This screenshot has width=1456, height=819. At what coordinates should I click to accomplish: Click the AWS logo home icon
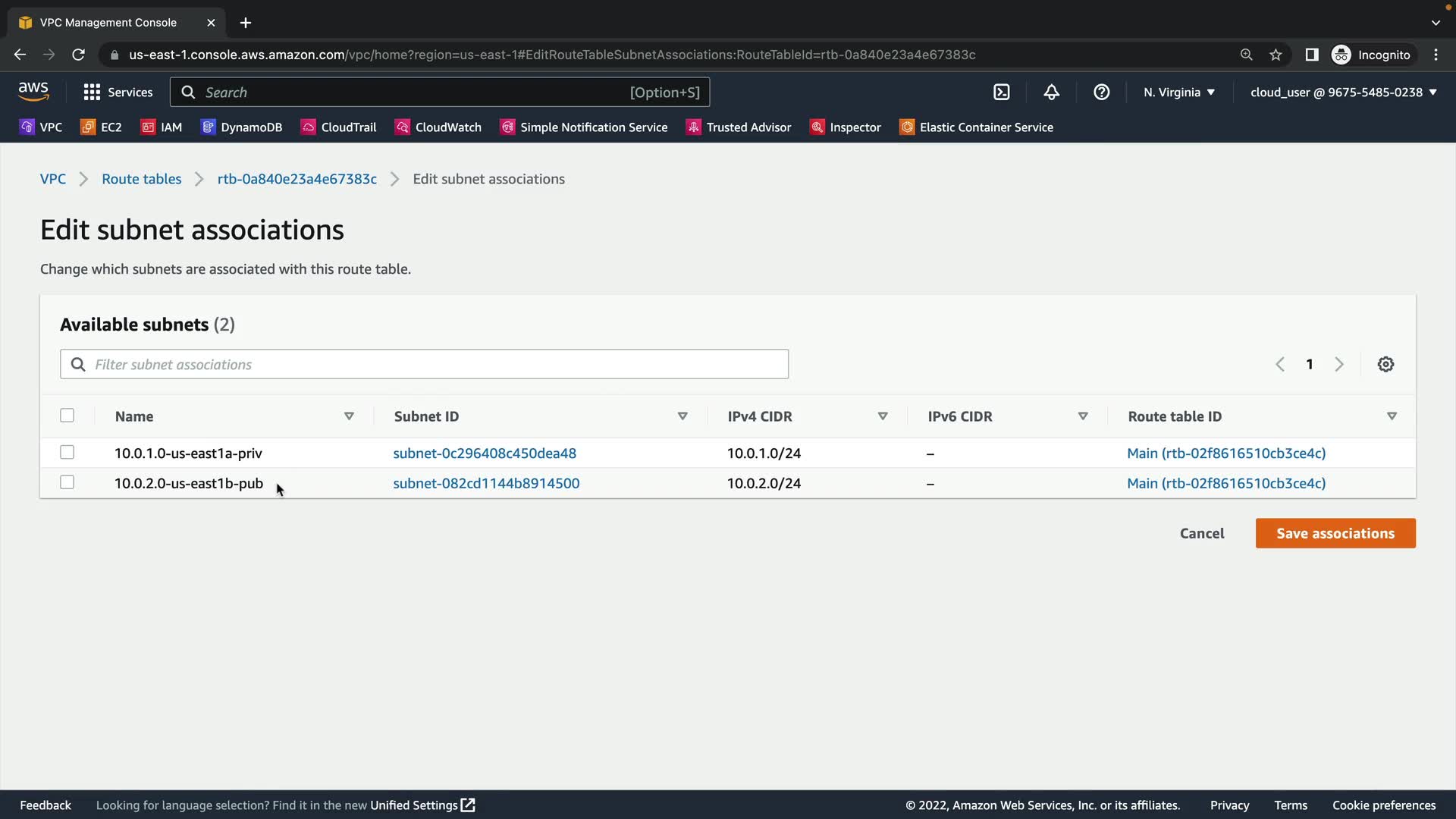point(33,92)
